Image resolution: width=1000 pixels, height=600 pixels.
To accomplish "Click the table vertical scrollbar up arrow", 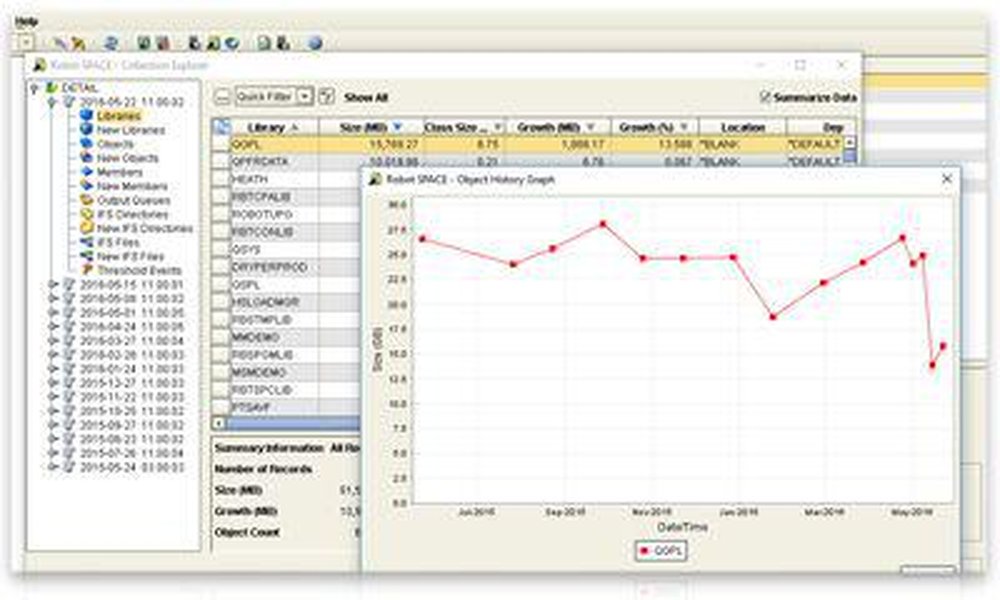I will pyautogui.click(x=849, y=143).
